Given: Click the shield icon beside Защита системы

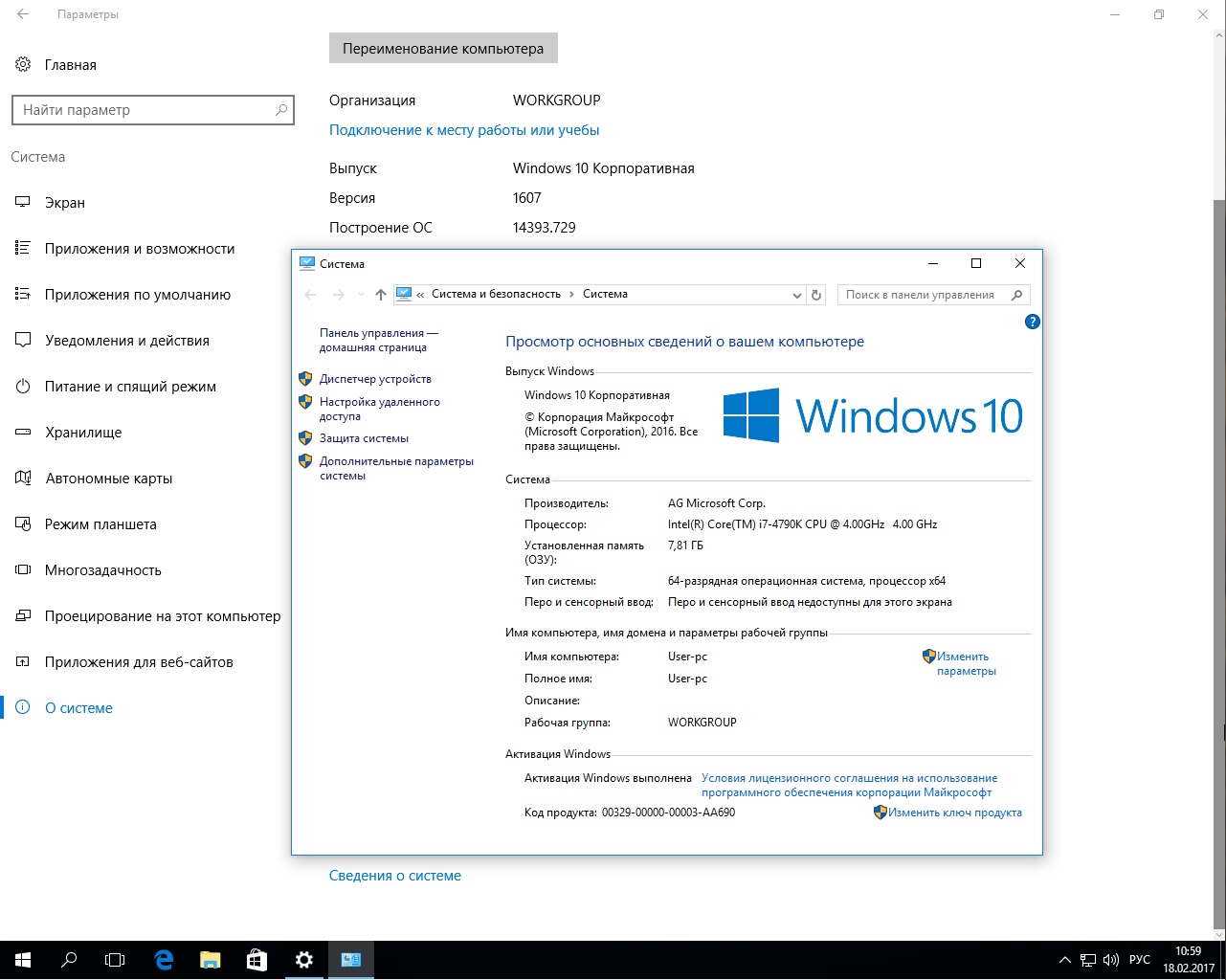Looking at the screenshot, I should coord(305,438).
